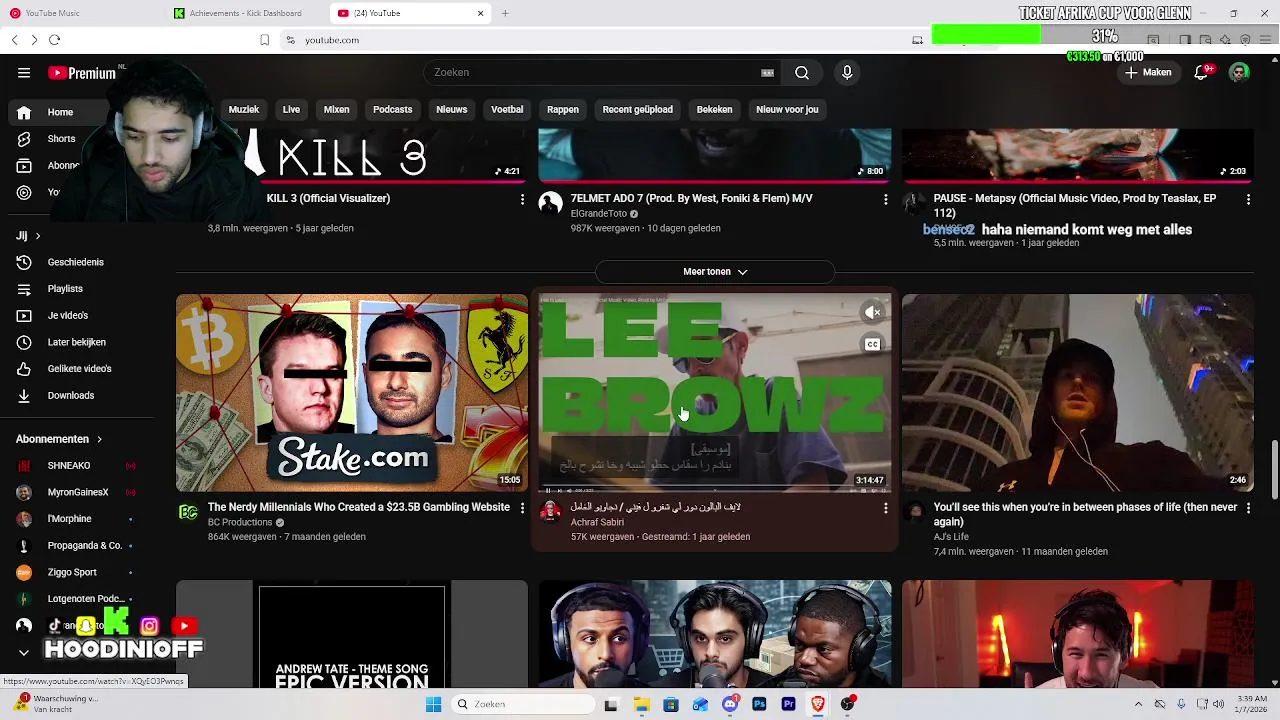Open options for PAUSE - Metapsy video
This screenshot has width=1280, height=720.
tap(1248, 200)
